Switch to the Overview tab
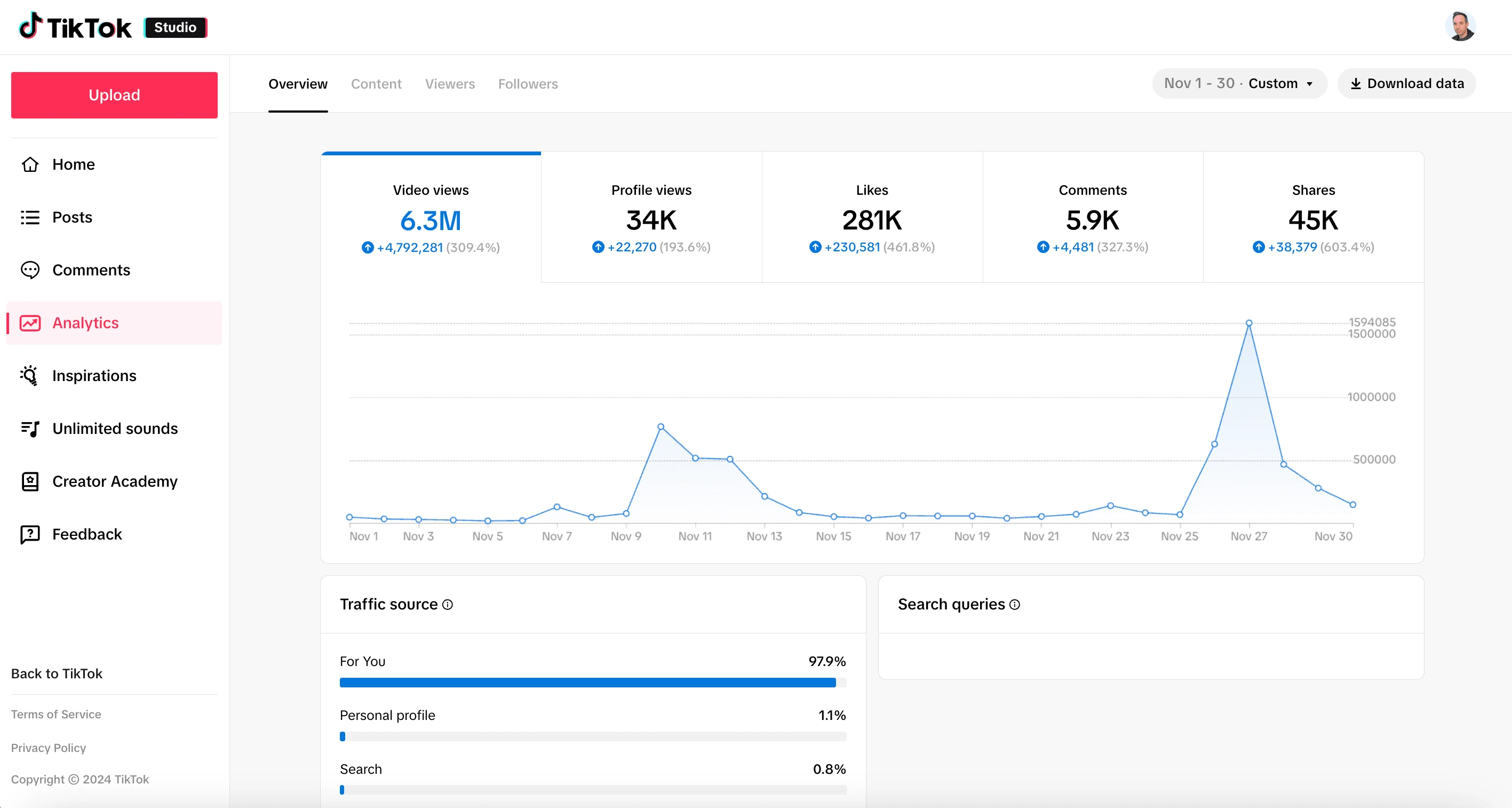 (298, 84)
